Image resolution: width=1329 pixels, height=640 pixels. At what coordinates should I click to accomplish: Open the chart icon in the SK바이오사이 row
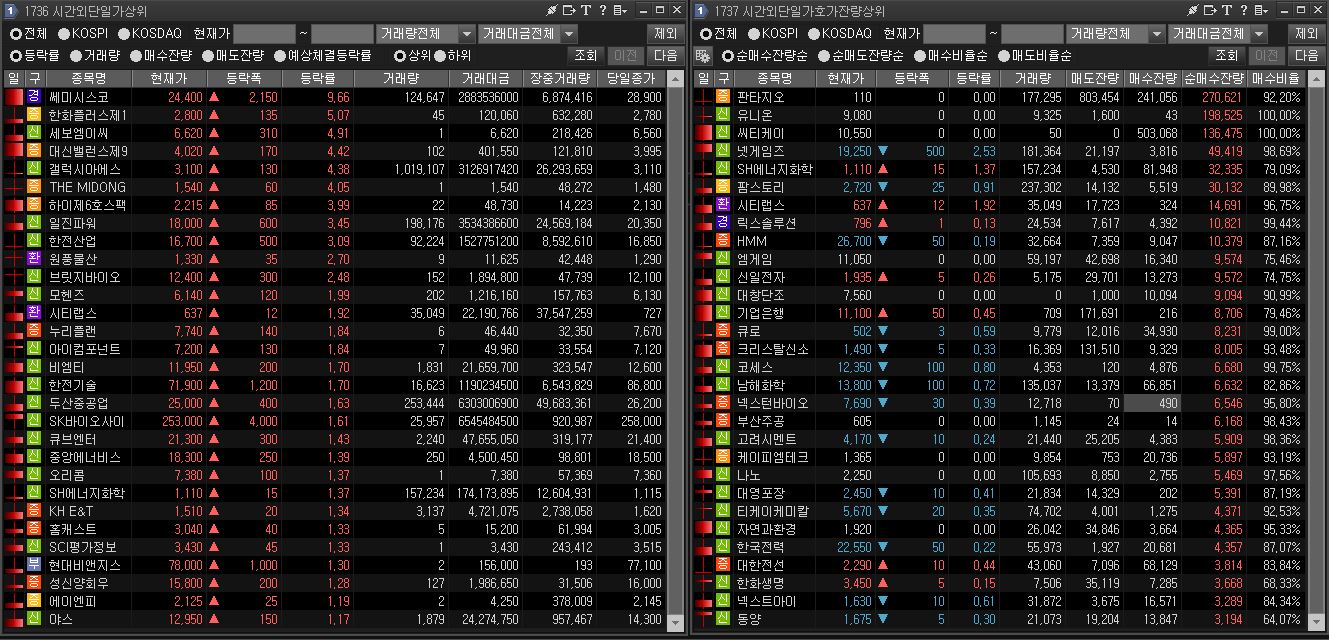[13, 421]
